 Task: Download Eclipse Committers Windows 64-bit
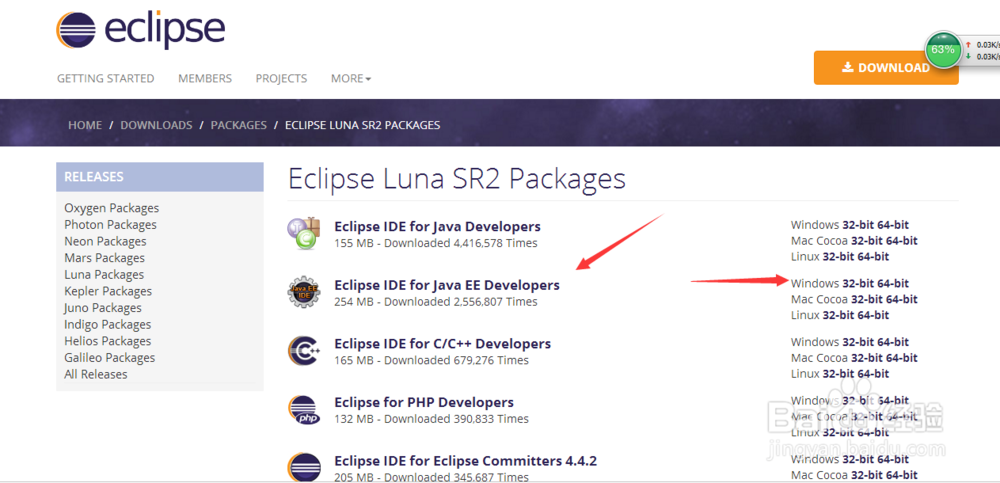(893, 459)
